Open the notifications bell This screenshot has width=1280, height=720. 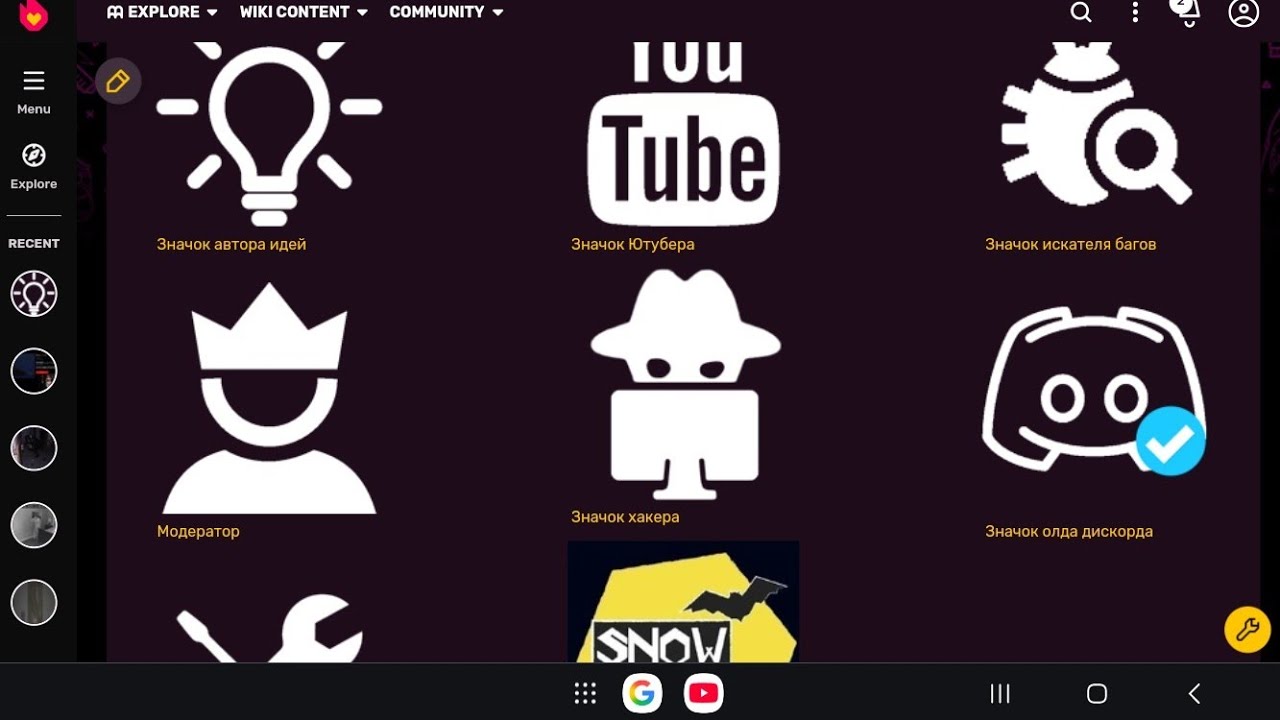click(1188, 12)
